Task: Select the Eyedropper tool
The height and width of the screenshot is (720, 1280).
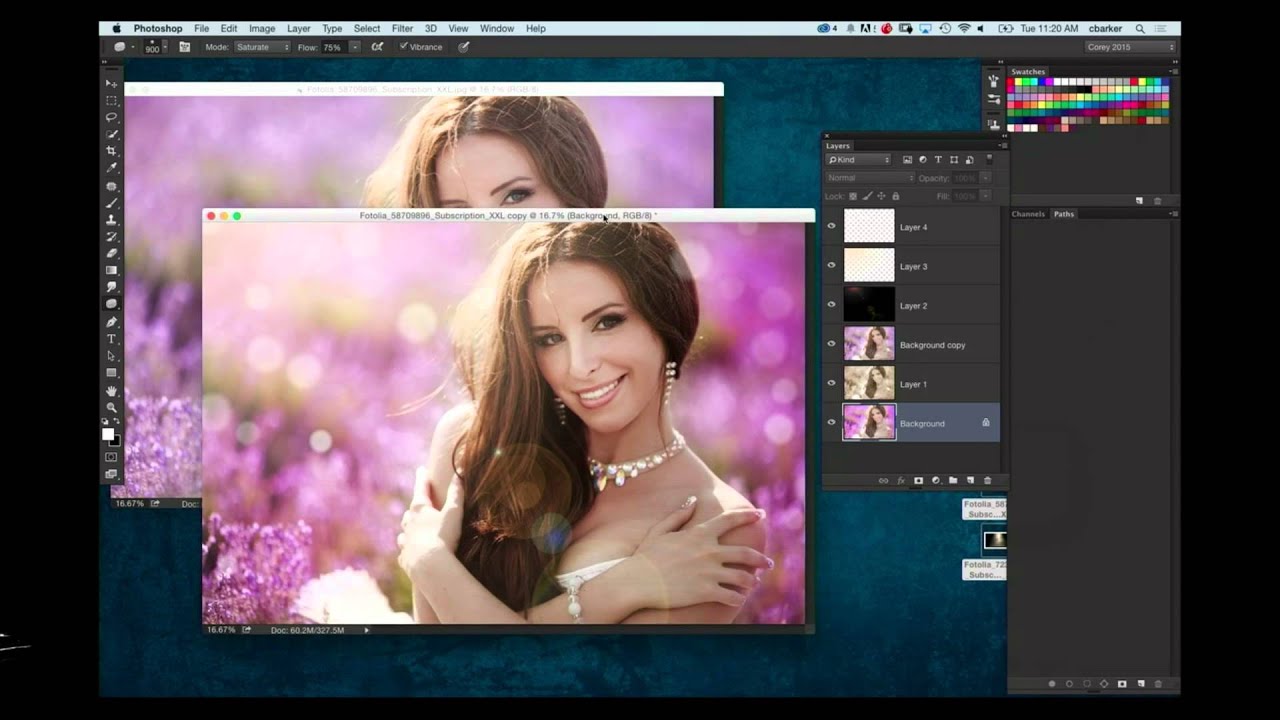Action: pyautogui.click(x=111, y=169)
